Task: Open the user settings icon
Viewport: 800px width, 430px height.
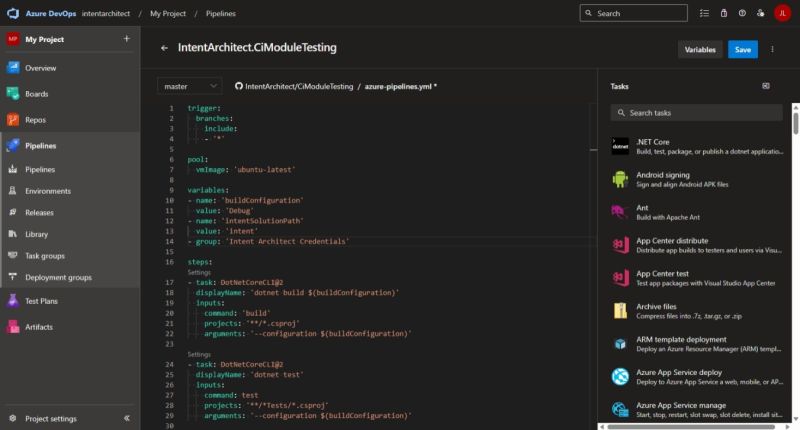Action: pyautogui.click(x=761, y=13)
